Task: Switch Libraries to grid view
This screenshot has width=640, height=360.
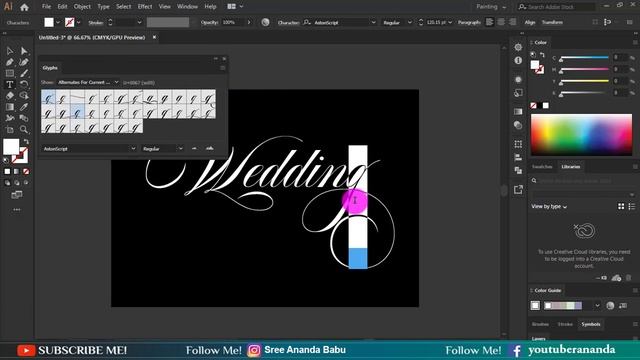Action: 621,207
